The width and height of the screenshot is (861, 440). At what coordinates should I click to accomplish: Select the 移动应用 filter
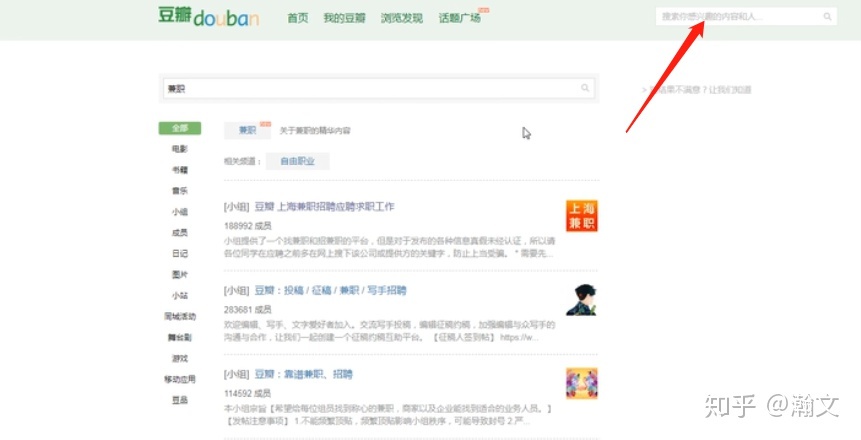click(x=180, y=379)
